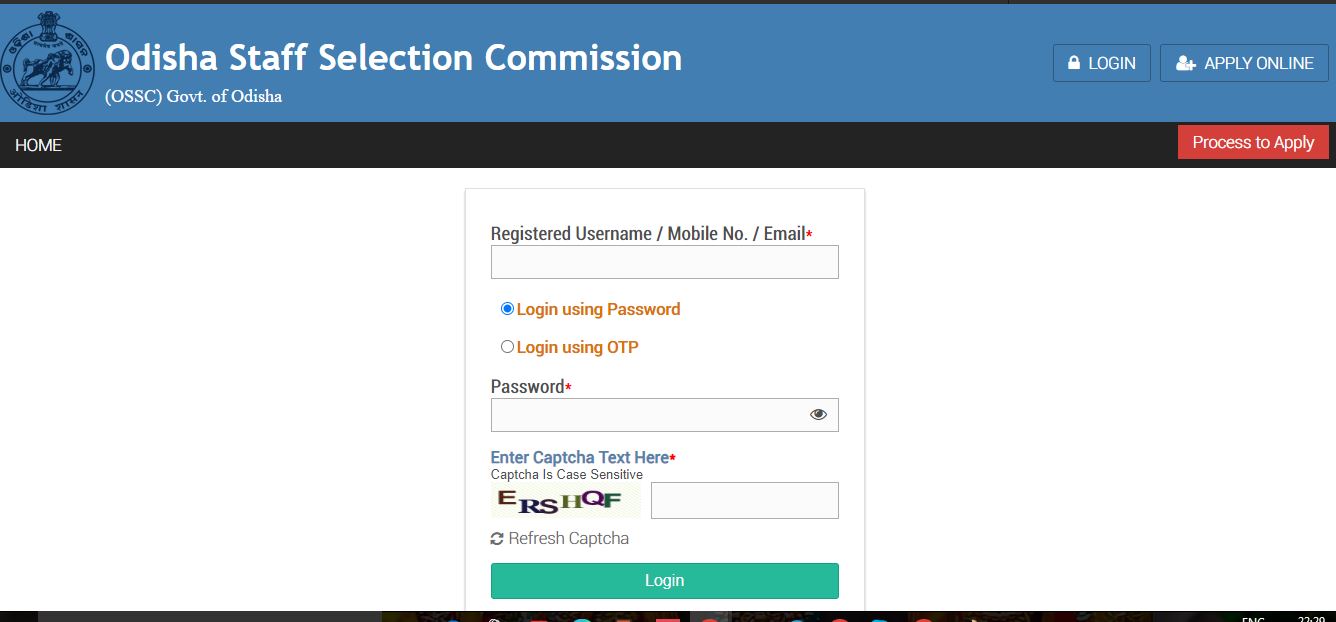
Task: Open APPLY ONLINE in the header
Action: (1244, 62)
